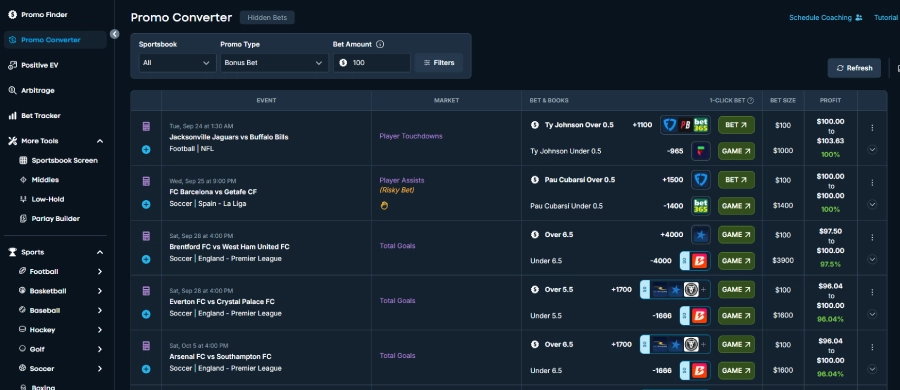Click BET button for Ty Johnson Over 0.5
Screen dimensions: 900x390
tap(736, 125)
